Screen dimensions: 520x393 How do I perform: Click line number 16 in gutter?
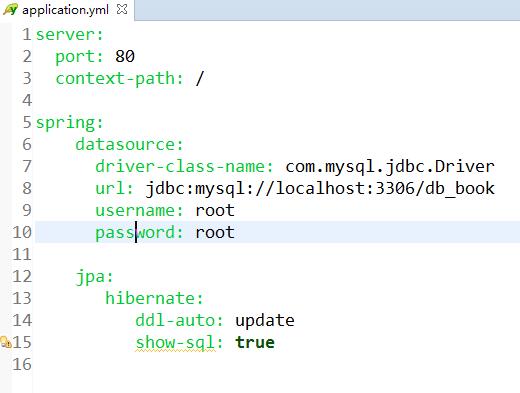pyautogui.click(x=22, y=364)
